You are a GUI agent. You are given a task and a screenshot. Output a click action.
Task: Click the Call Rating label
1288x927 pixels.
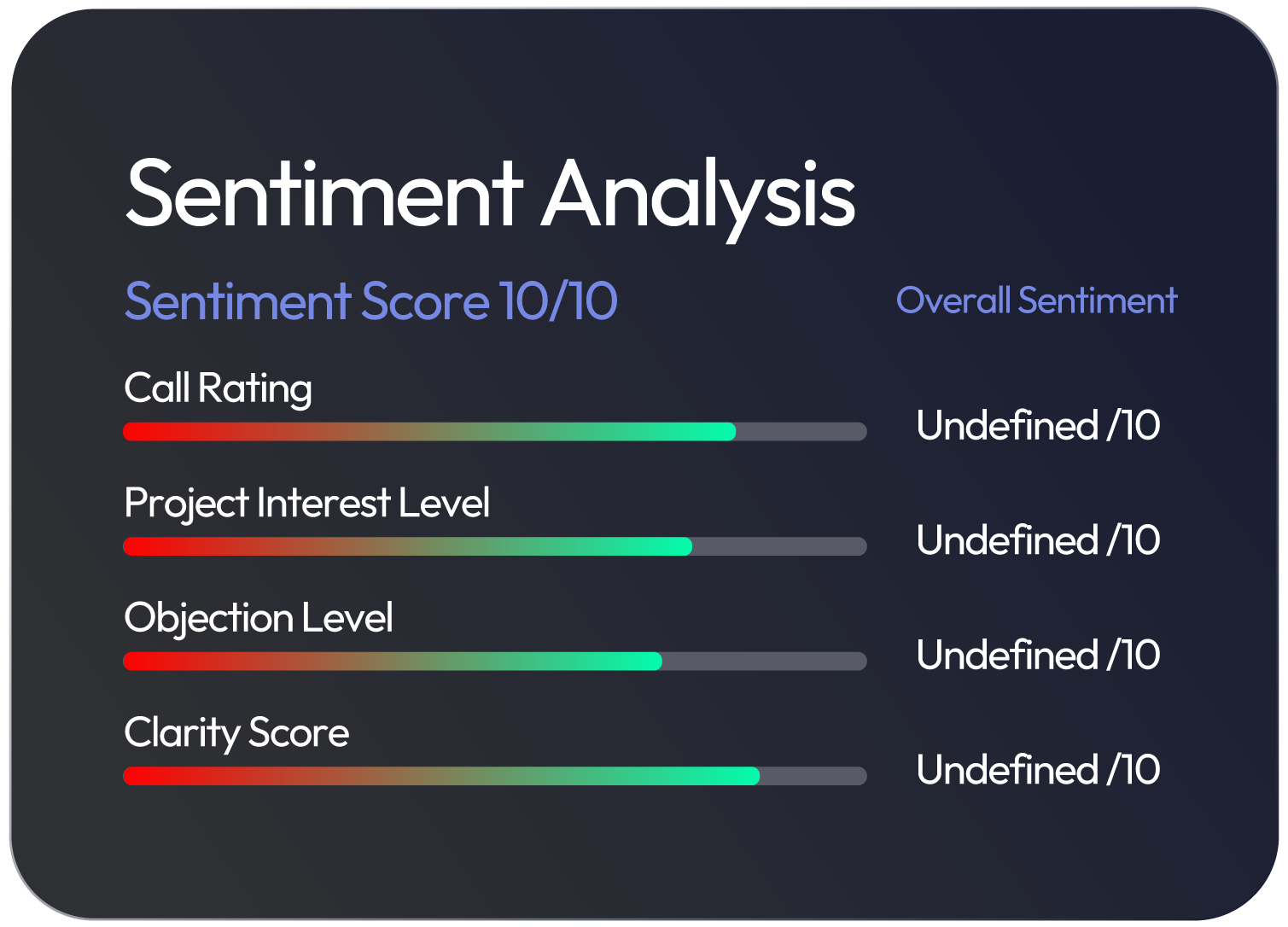218,388
